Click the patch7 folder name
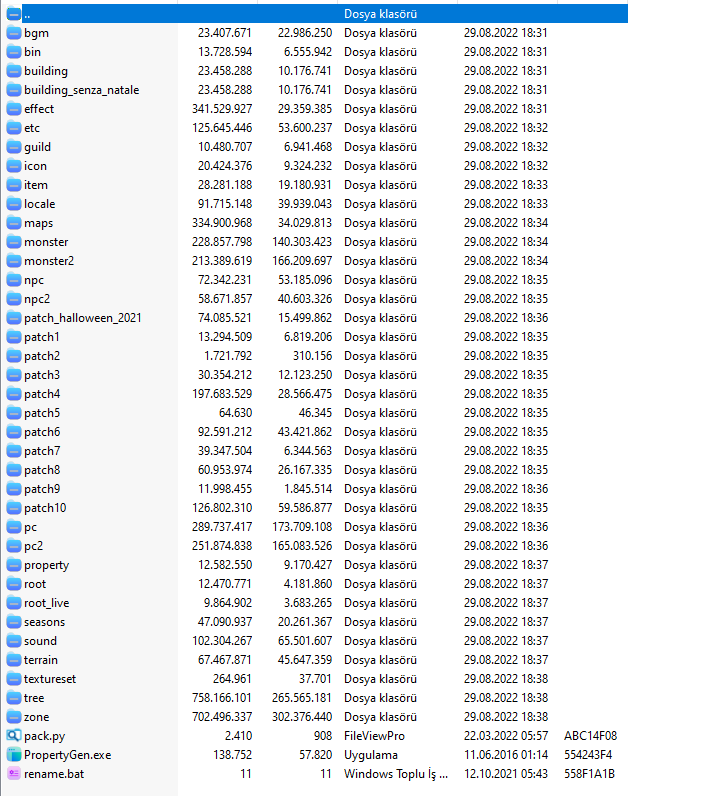726x796 pixels. 42,451
